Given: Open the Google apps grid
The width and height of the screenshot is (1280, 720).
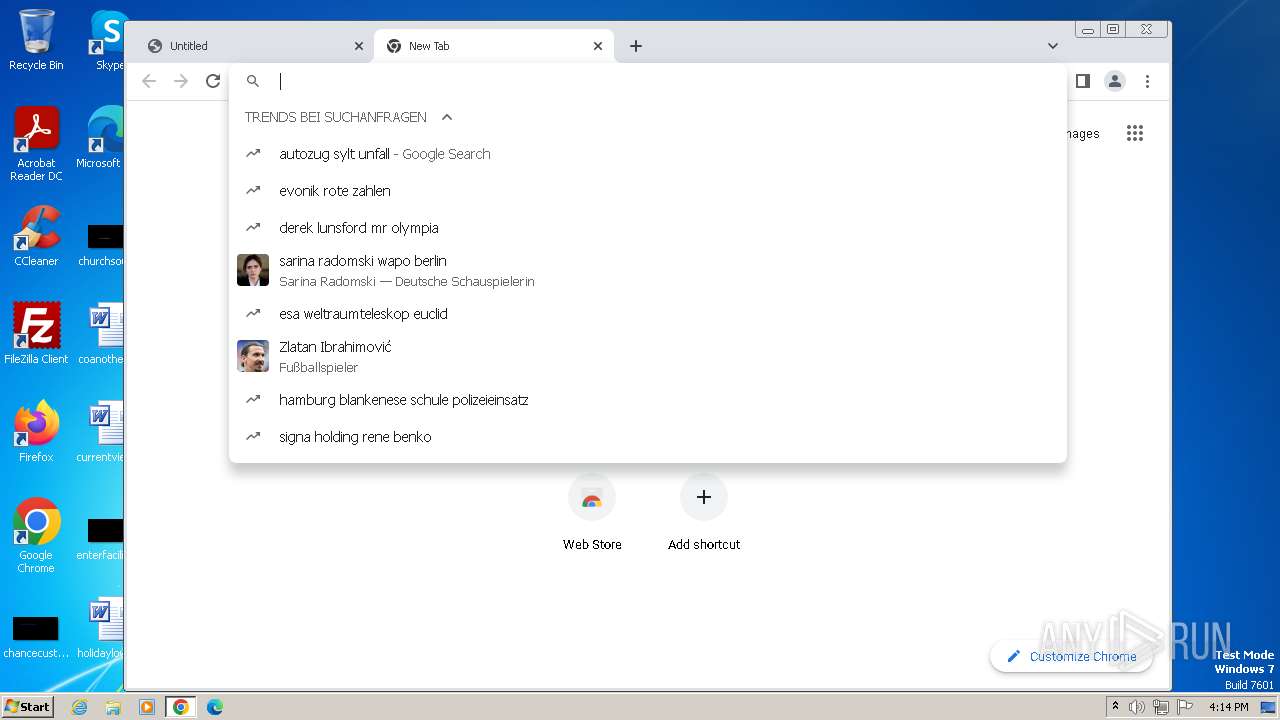Looking at the screenshot, I should pos(1134,133).
